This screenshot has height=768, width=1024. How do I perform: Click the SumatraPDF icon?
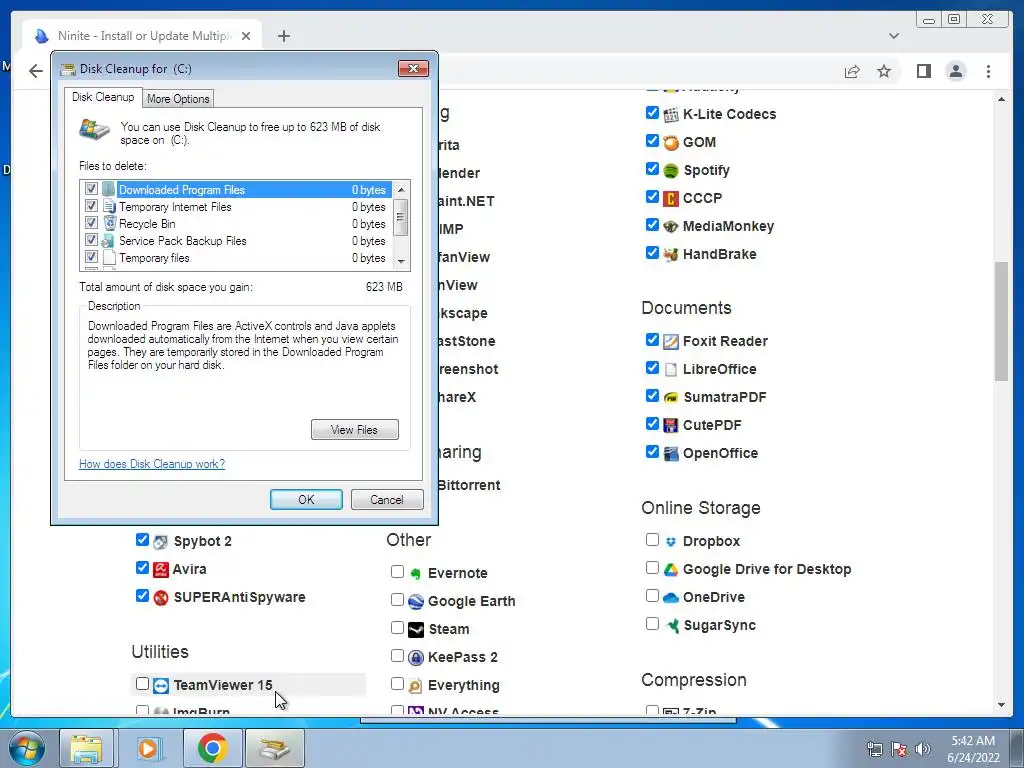(671, 398)
